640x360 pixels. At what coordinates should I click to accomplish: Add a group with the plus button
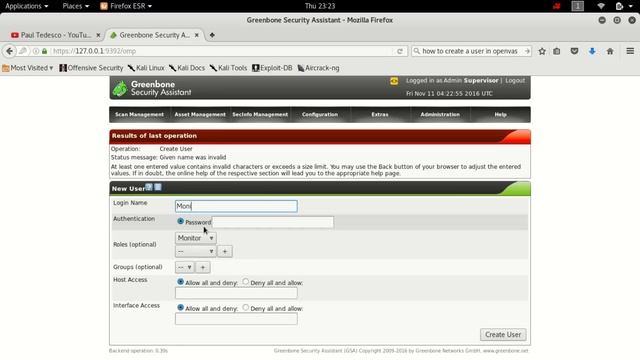[202, 267]
